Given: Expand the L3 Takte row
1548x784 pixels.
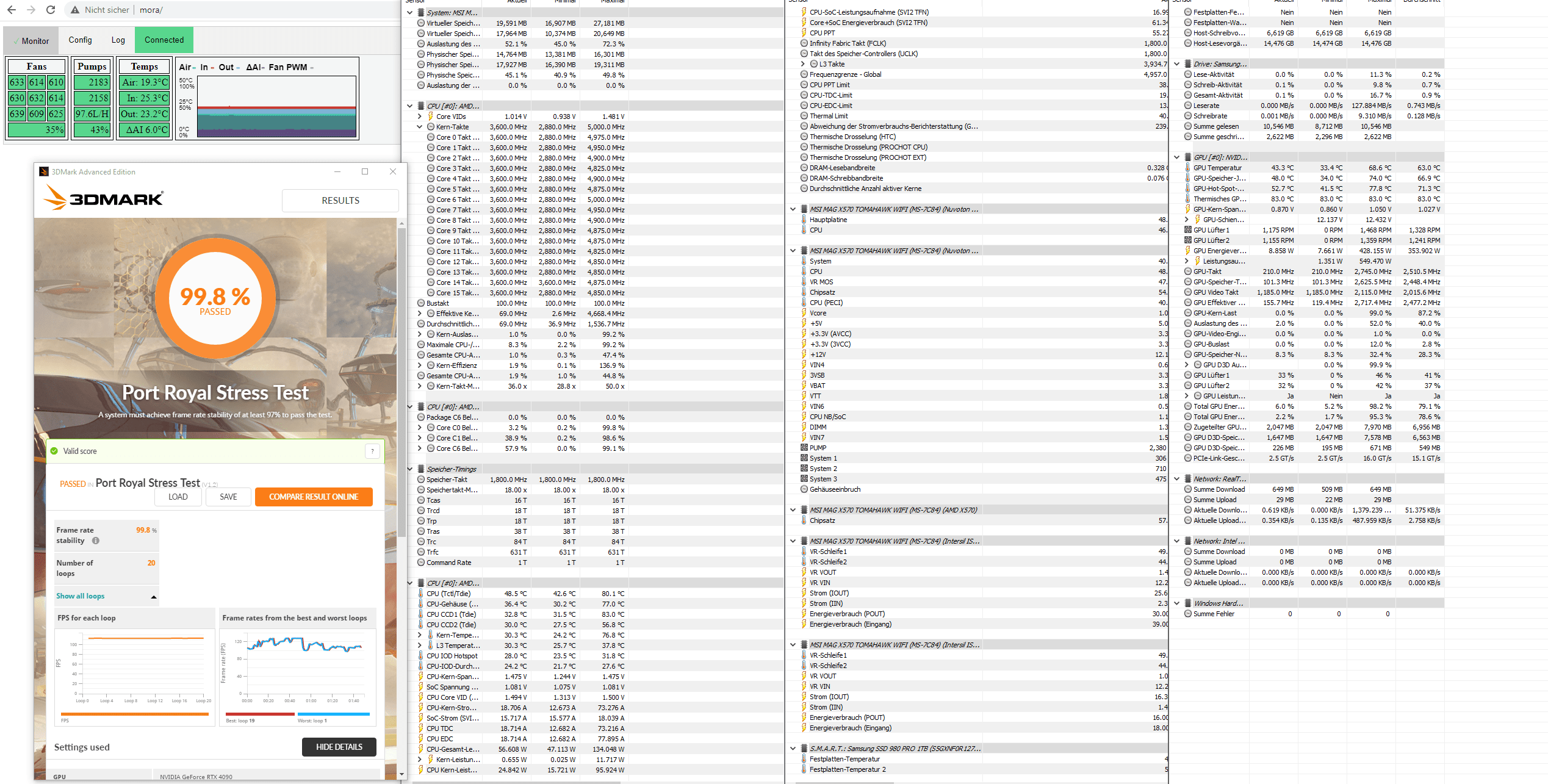Looking at the screenshot, I should (x=803, y=64).
